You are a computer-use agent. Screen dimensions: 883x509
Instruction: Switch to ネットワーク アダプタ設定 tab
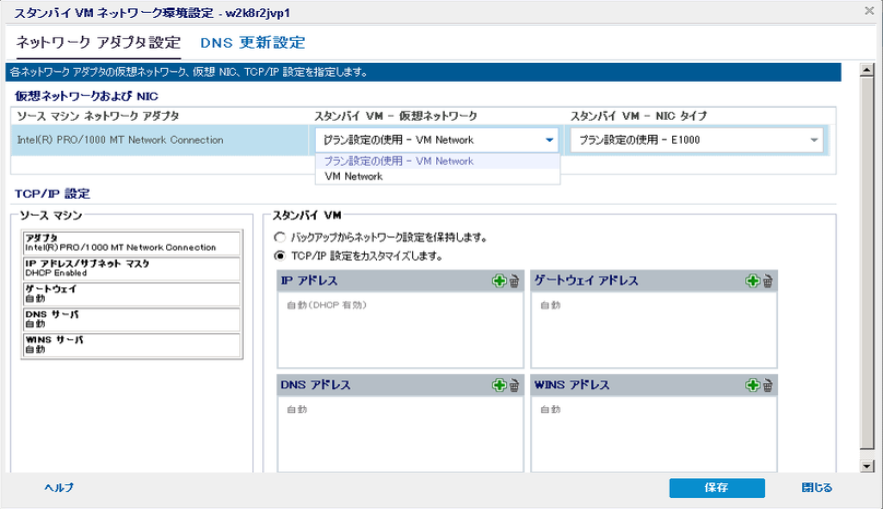click(x=99, y=43)
